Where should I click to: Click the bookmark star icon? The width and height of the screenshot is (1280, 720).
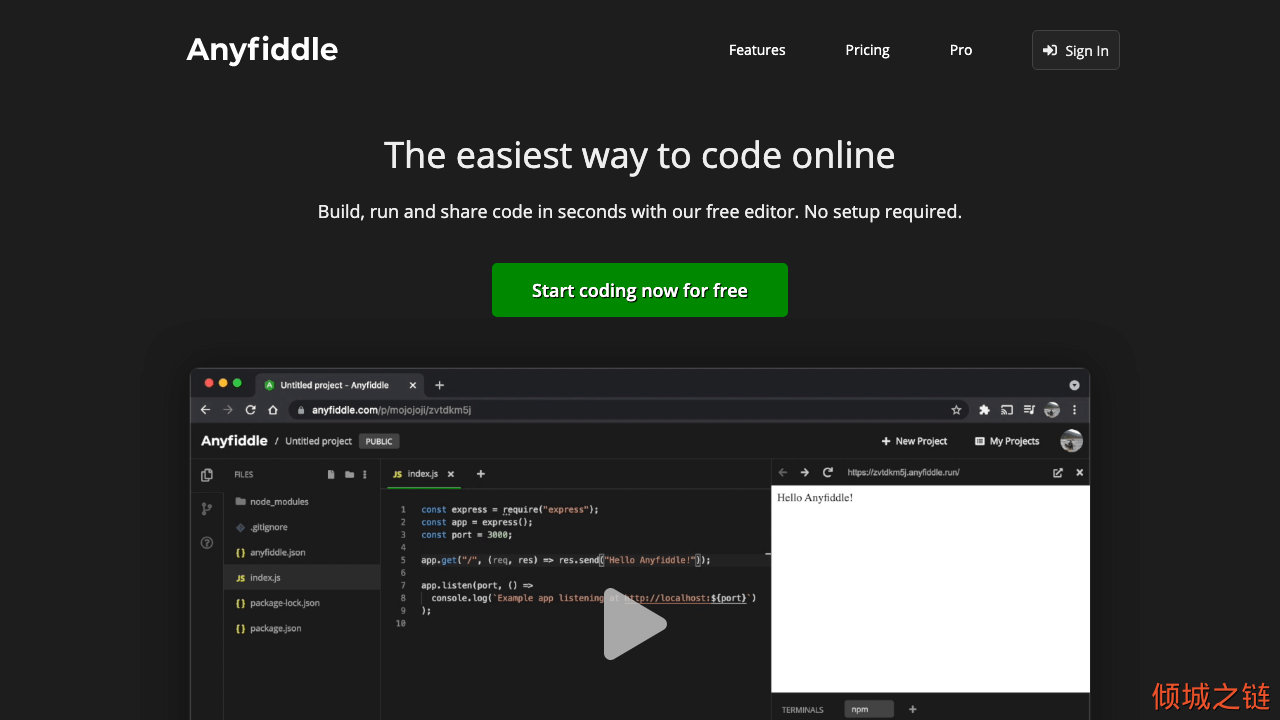point(956,410)
